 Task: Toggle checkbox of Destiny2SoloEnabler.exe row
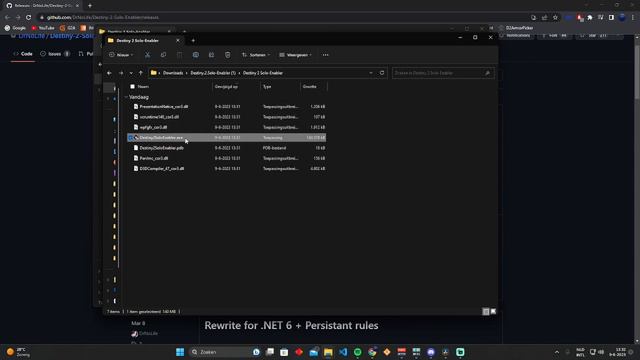coord(131,138)
